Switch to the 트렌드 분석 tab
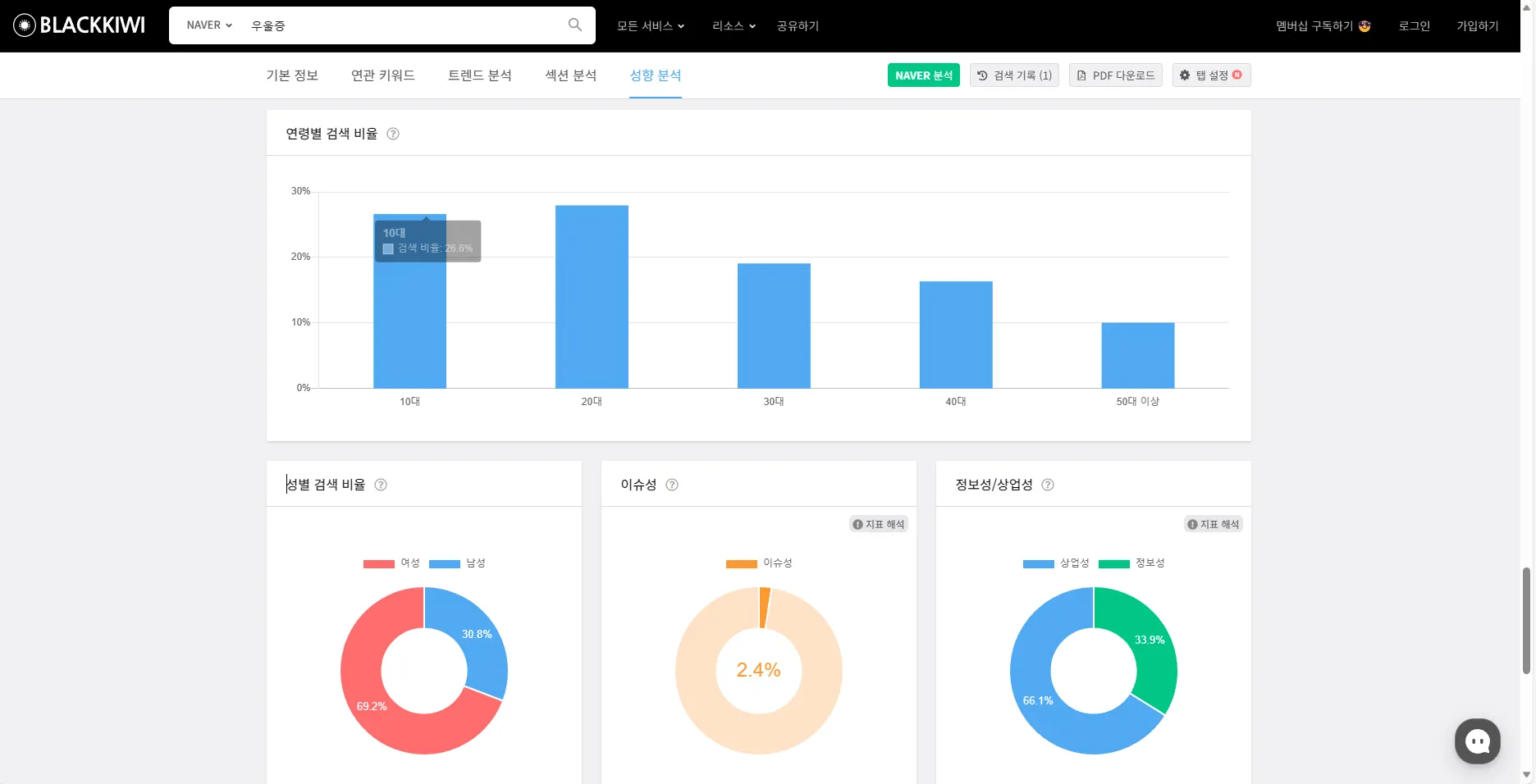1536x784 pixels. (x=480, y=75)
